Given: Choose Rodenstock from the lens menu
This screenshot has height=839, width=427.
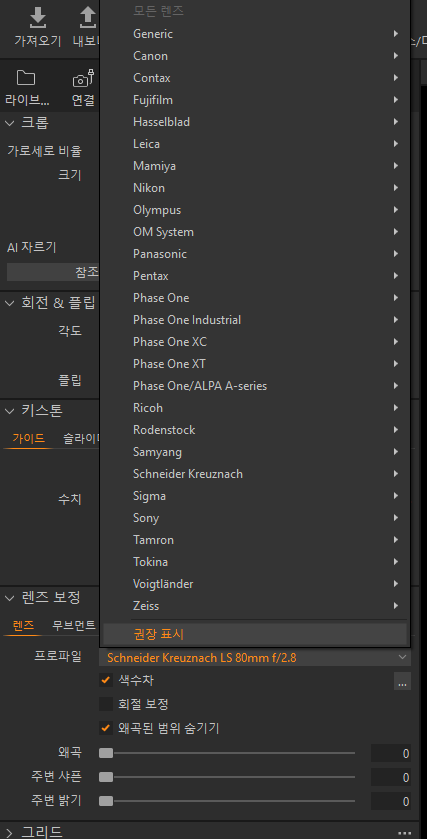Looking at the screenshot, I should (x=255, y=430).
